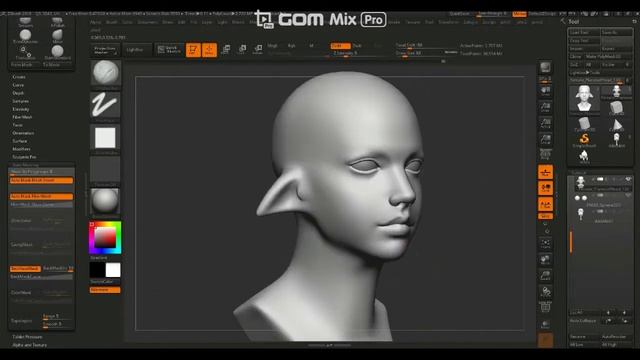Click the Frame icon in right shelf
The image size is (640, 360).
(545, 243)
